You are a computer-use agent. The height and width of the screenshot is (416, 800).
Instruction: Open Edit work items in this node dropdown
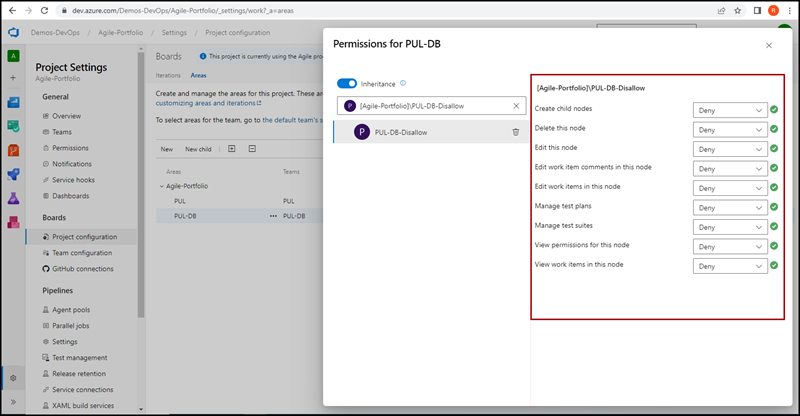coord(730,188)
